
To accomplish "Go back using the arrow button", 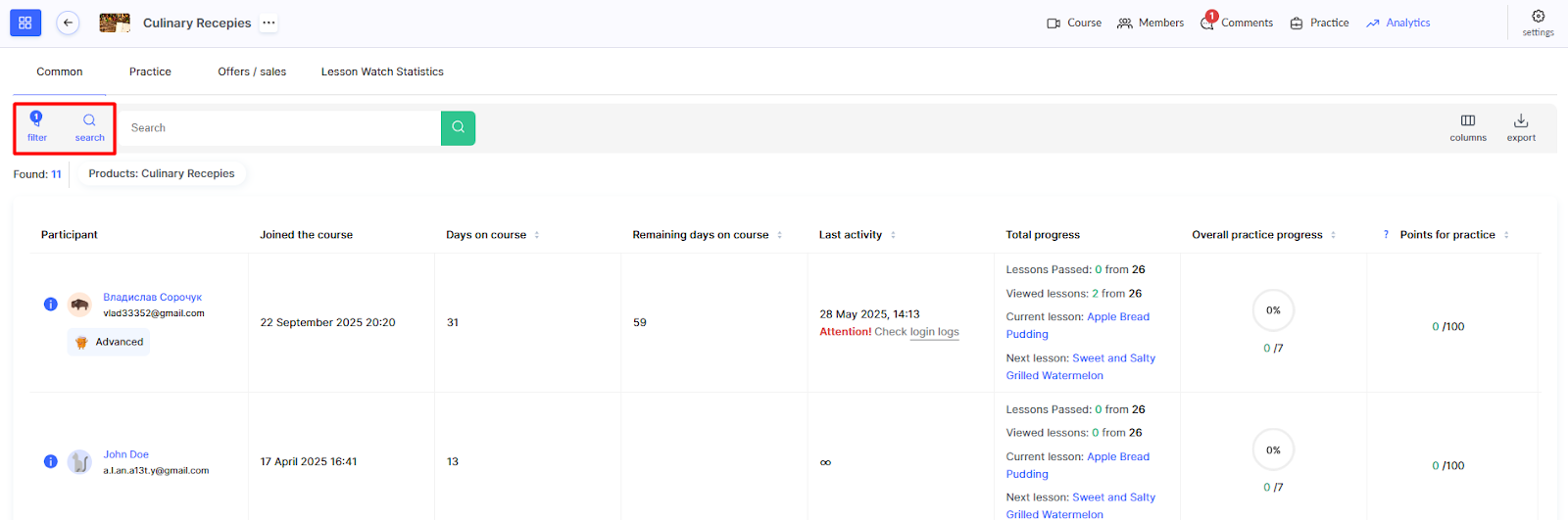I will 68,23.
